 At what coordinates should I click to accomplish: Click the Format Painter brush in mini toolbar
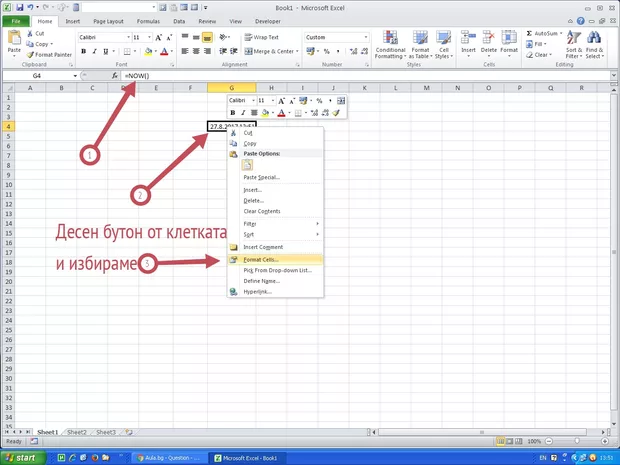[337, 113]
